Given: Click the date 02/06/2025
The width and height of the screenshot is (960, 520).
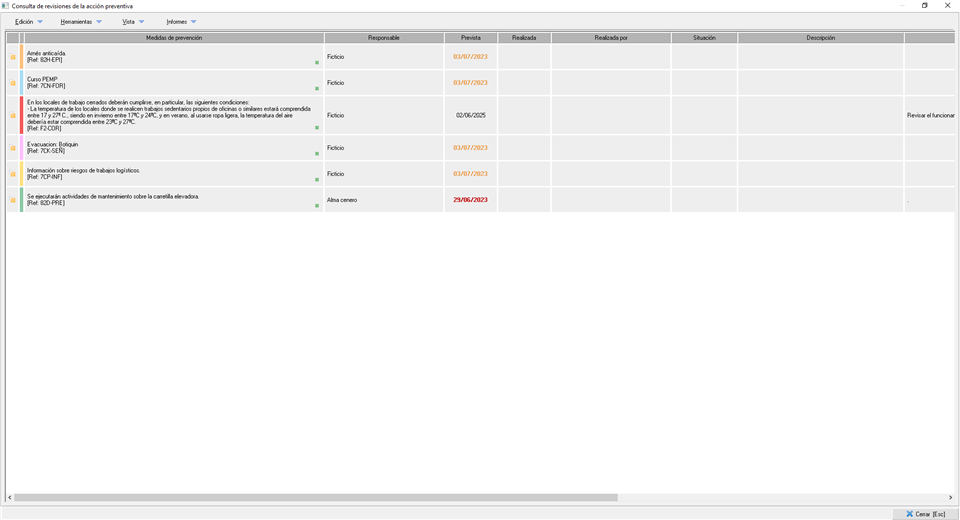Looking at the screenshot, I should pos(471,115).
